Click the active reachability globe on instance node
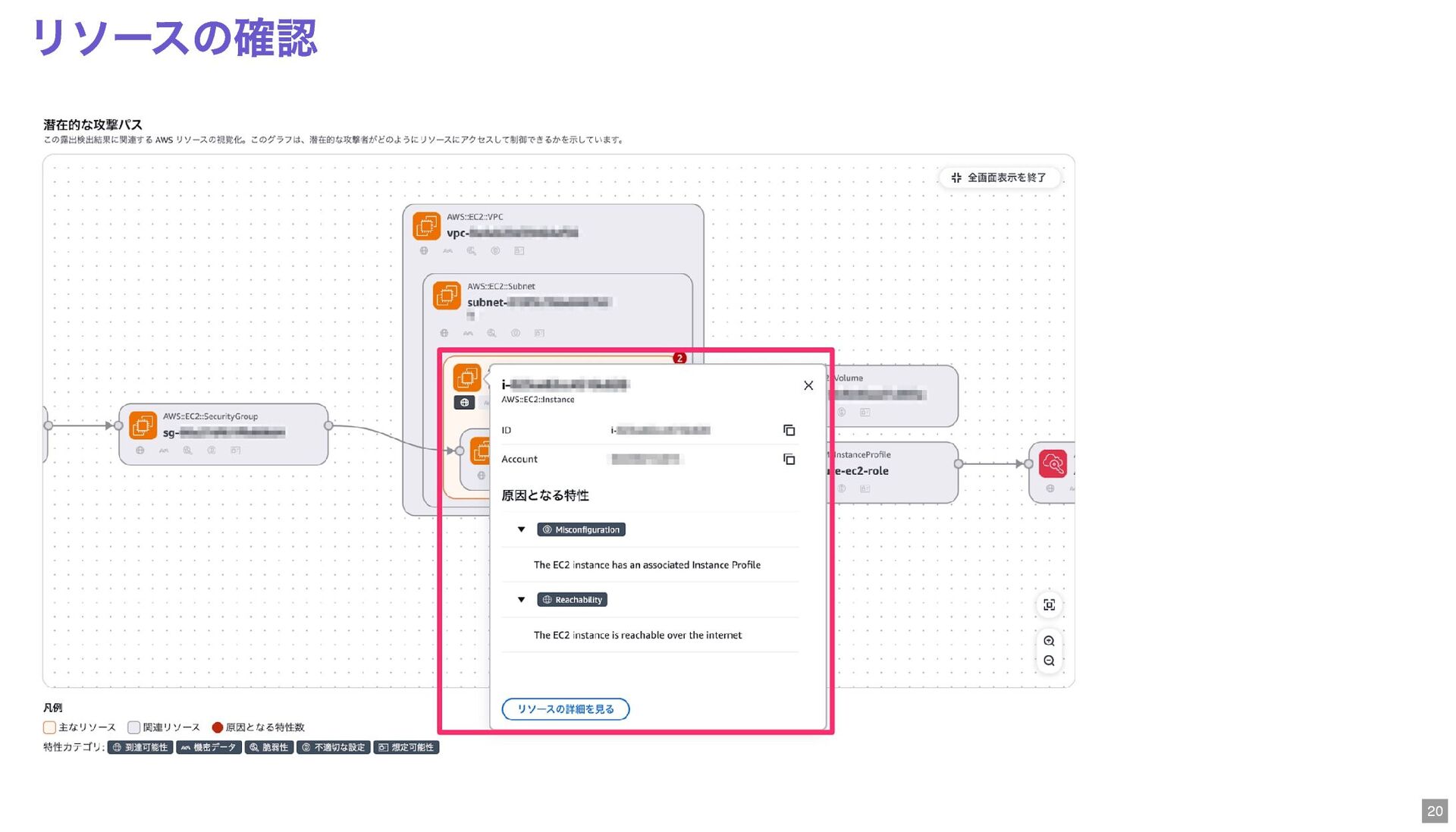1456x832 pixels. [x=464, y=403]
